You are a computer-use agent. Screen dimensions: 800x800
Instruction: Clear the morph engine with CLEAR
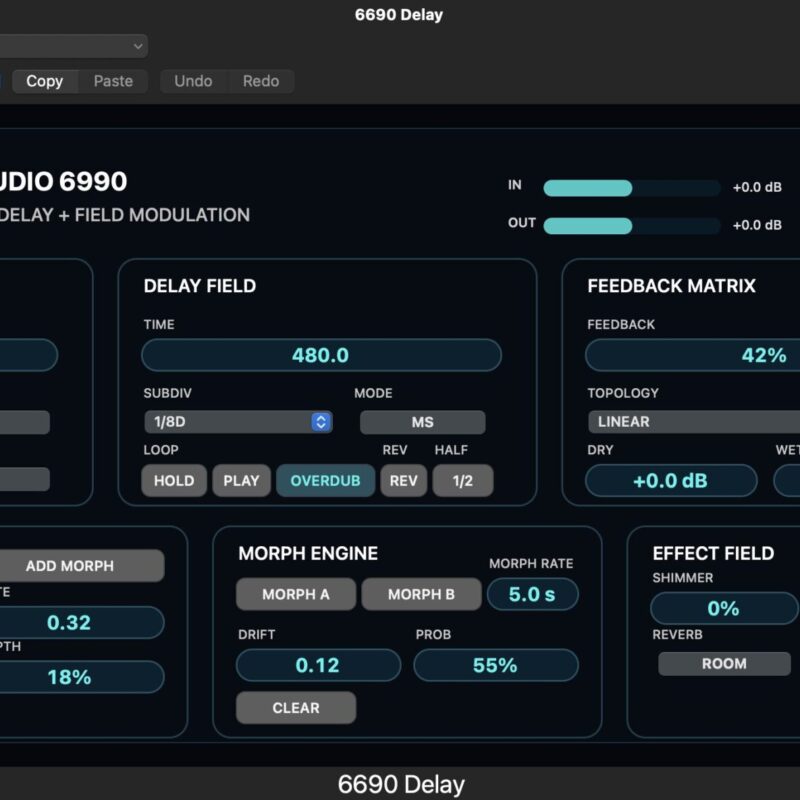(x=295, y=707)
